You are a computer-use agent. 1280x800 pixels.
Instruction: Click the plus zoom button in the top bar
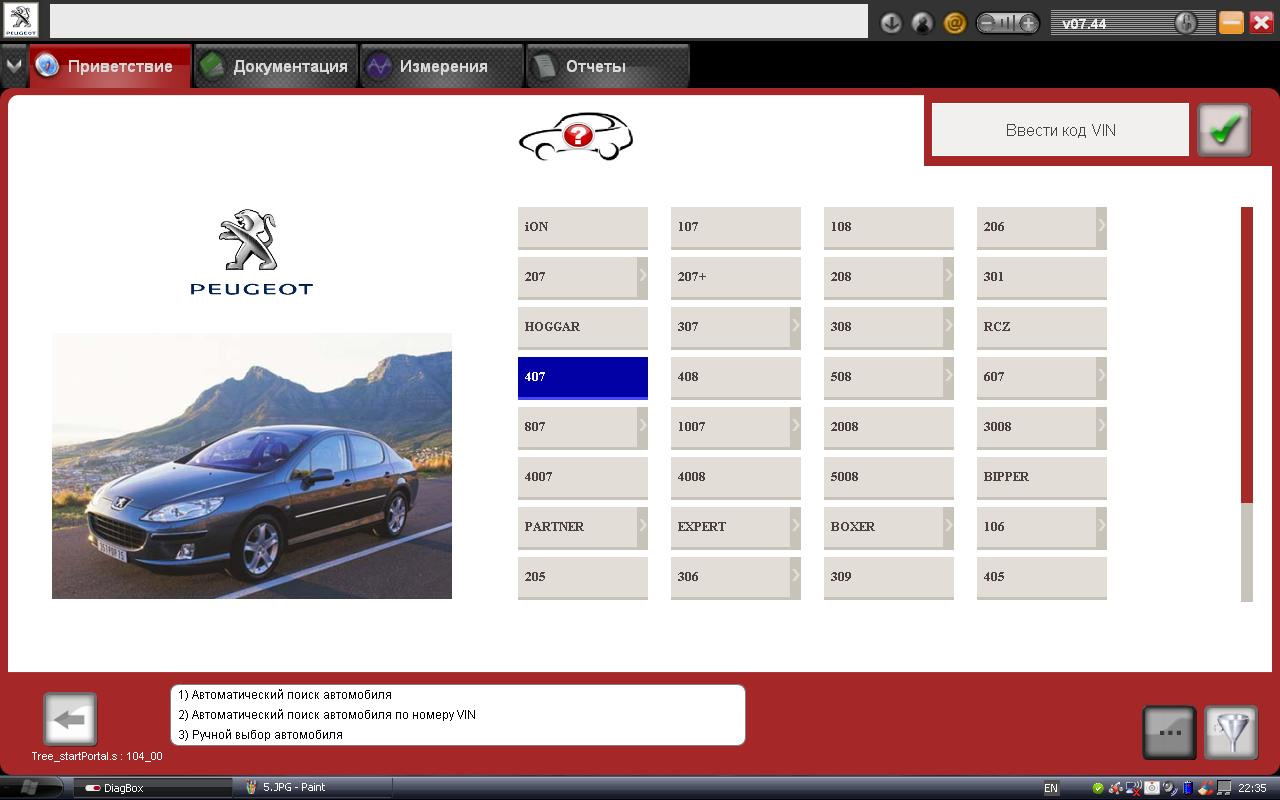click(1028, 23)
